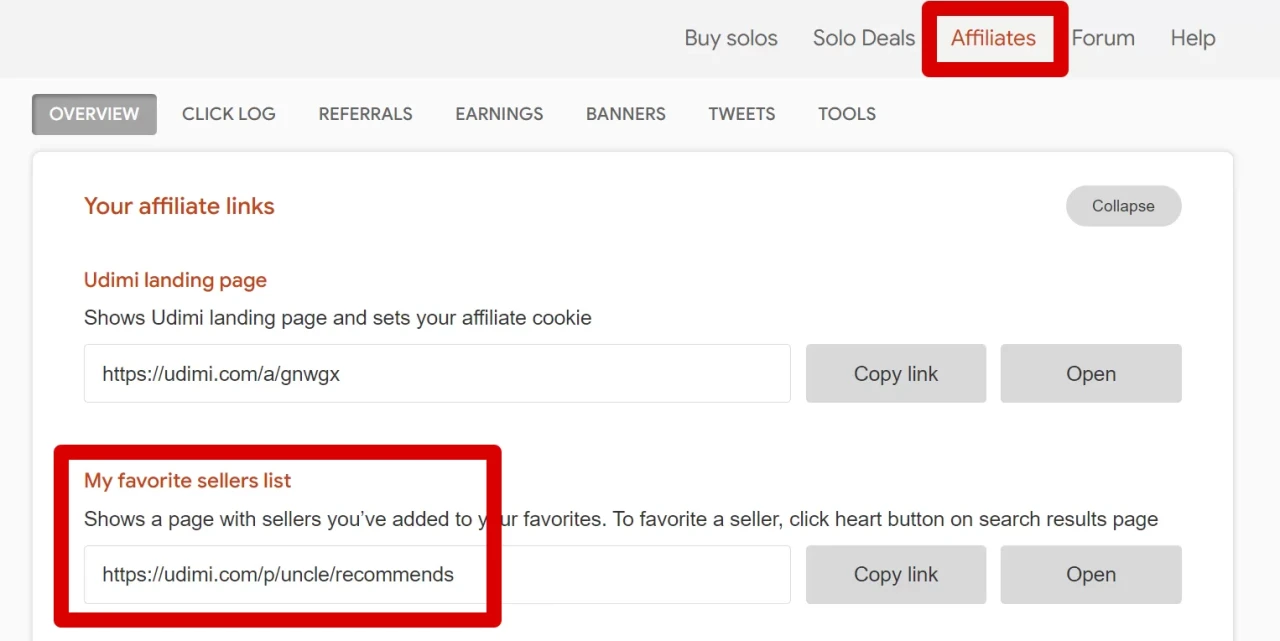This screenshot has height=641, width=1280.
Task: Click the "Udimi landing page" heading
Action: tap(175, 280)
